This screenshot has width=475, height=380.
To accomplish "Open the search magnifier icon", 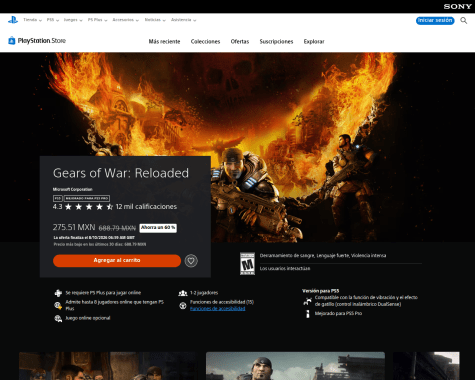I will pyautogui.click(x=464, y=21).
